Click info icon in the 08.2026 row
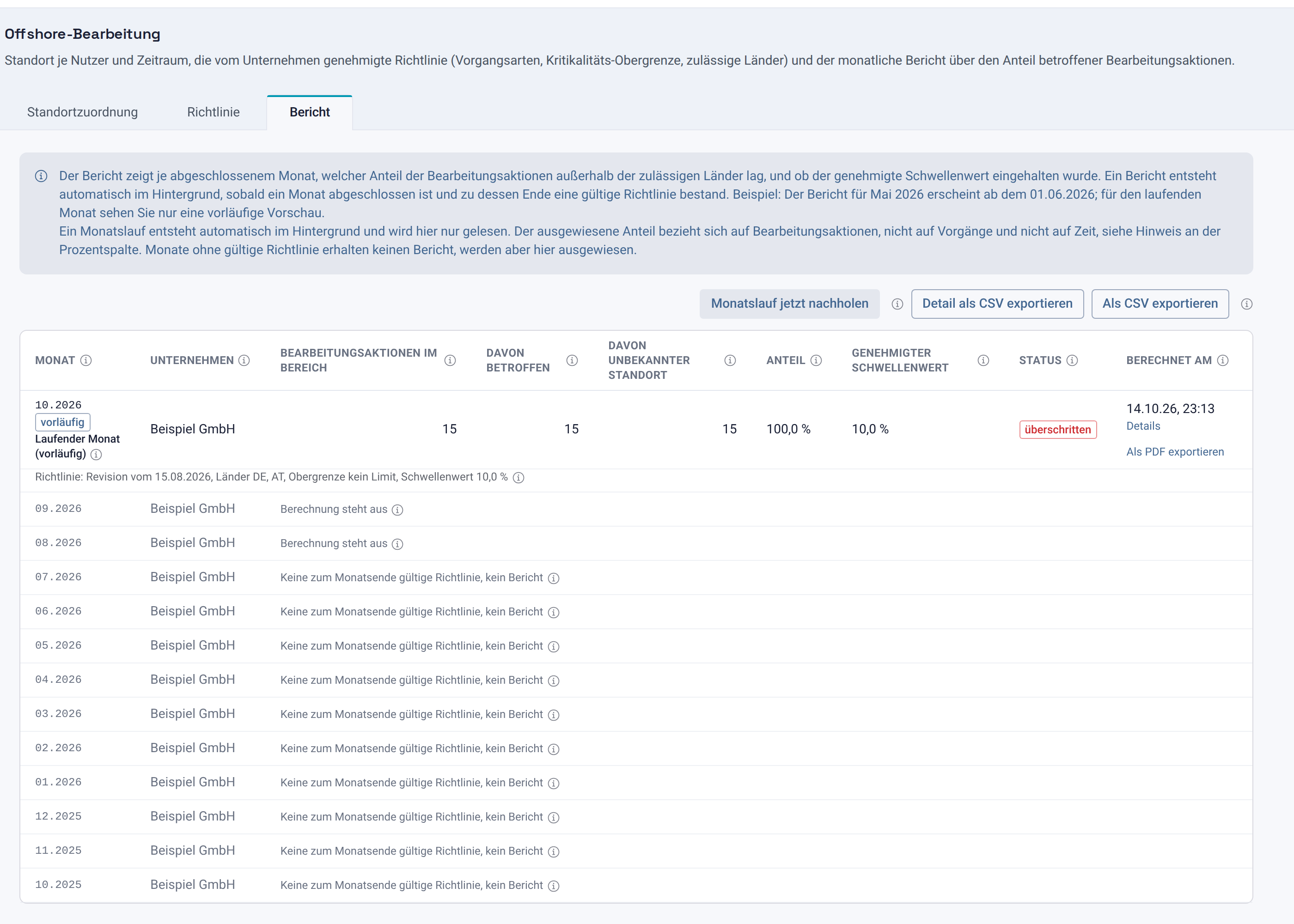The height and width of the screenshot is (924, 1294). click(398, 544)
